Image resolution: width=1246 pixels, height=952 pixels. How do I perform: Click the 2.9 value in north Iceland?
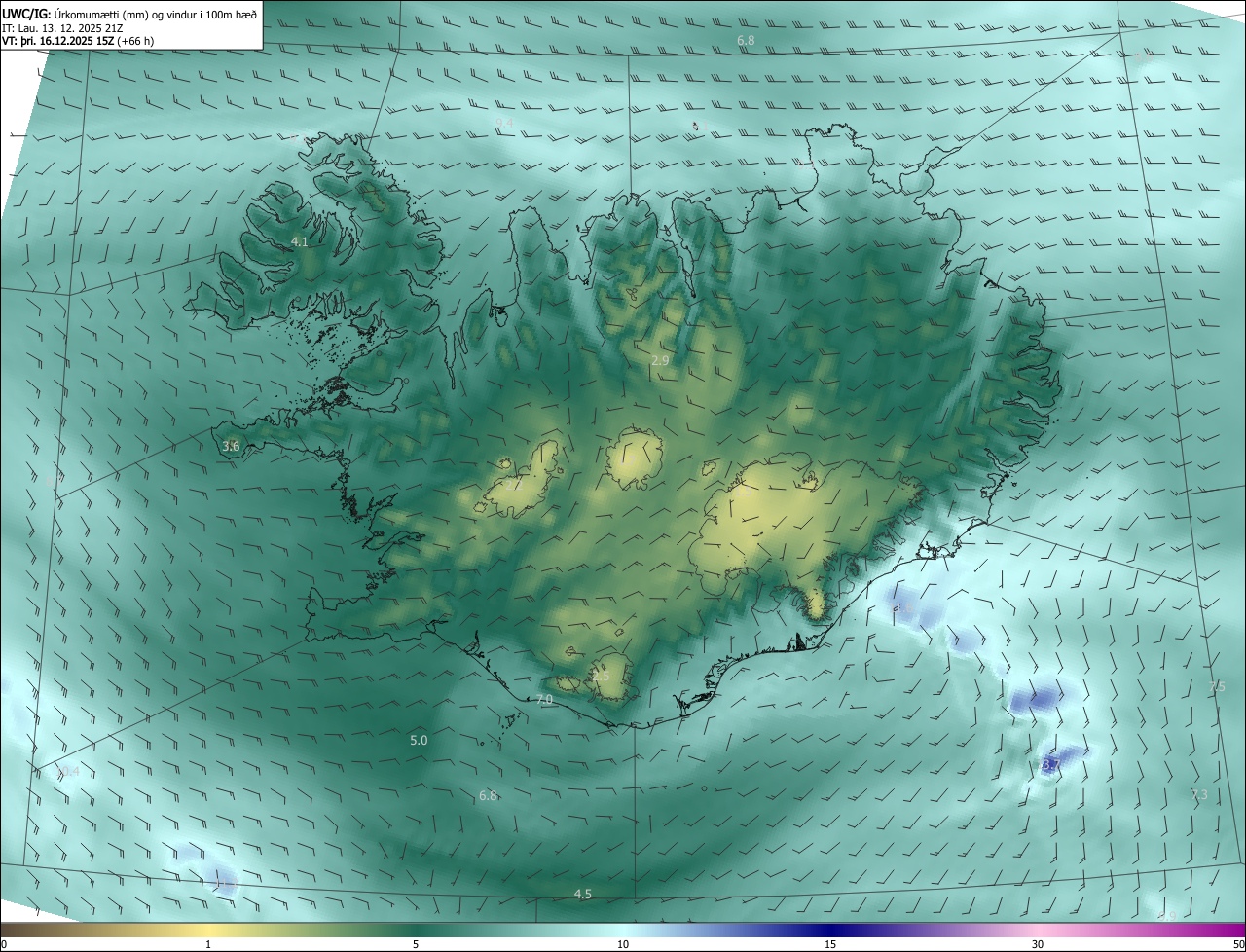(660, 361)
